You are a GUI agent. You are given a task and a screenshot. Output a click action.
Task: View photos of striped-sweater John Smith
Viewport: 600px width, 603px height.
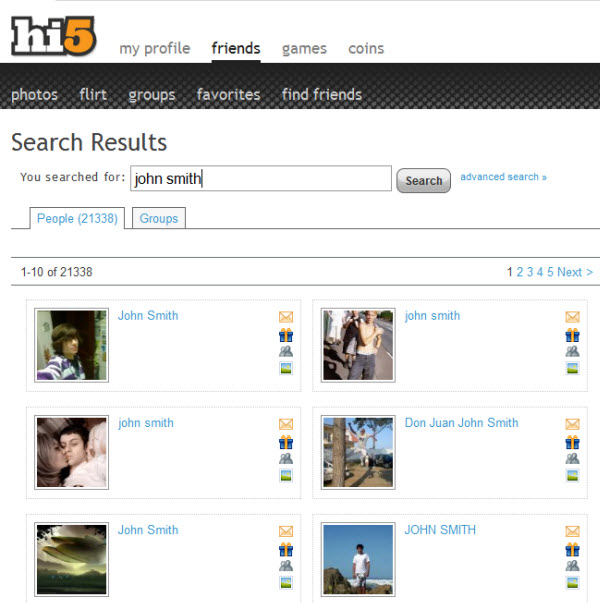286,368
